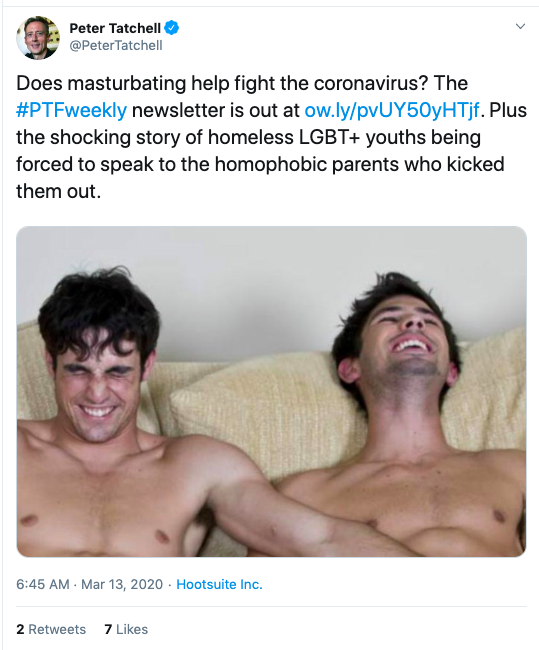Click the Mar 13, 2020 date

click(122, 584)
